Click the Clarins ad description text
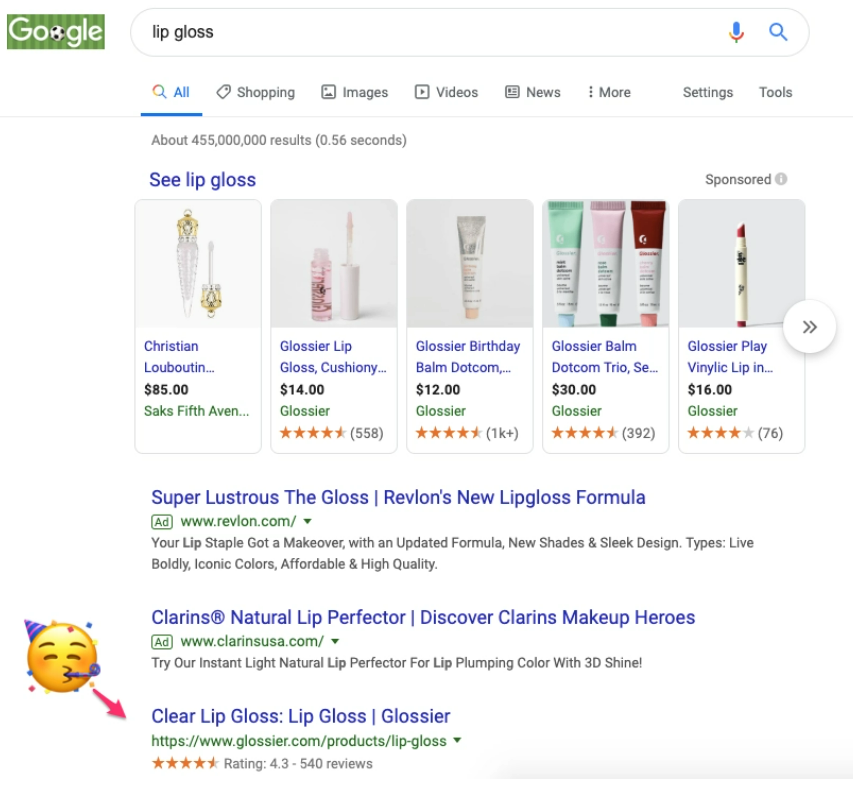The width and height of the screenshot is (853, 791). point(397,663)
